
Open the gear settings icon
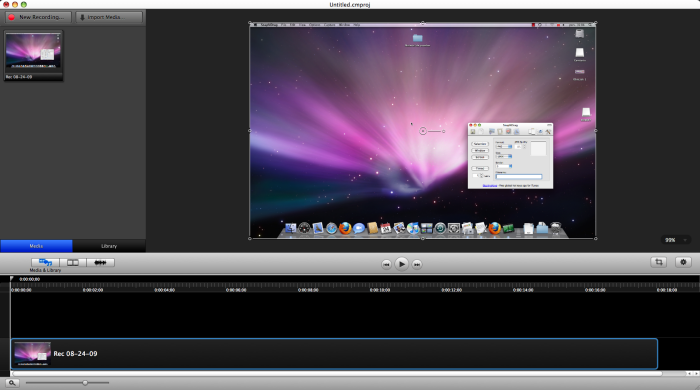(683, 262)
